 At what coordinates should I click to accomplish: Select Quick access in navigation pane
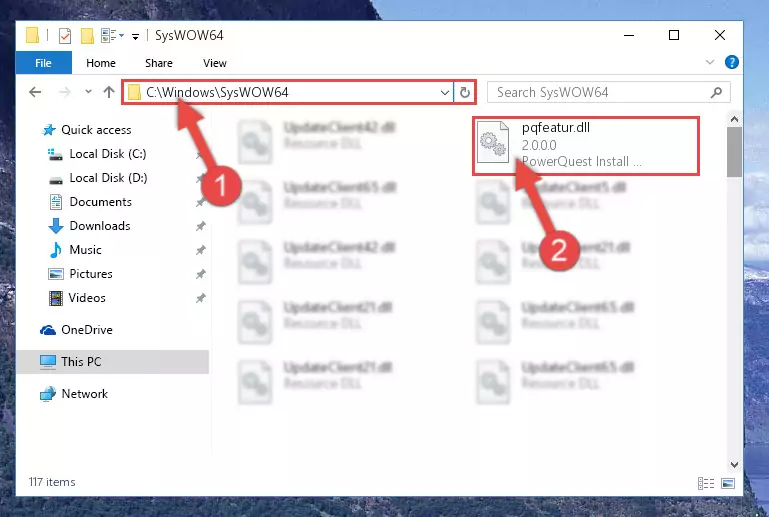point(96,129)
